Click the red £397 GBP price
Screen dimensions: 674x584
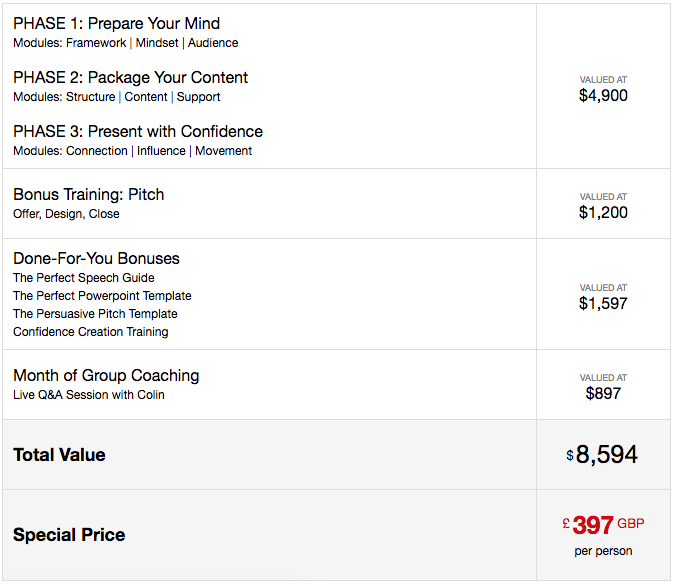pos(603,525)
